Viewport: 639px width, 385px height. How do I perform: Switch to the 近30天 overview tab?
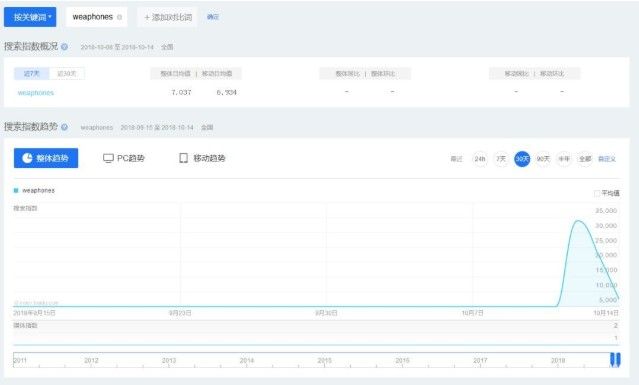(x=67, y=74)
